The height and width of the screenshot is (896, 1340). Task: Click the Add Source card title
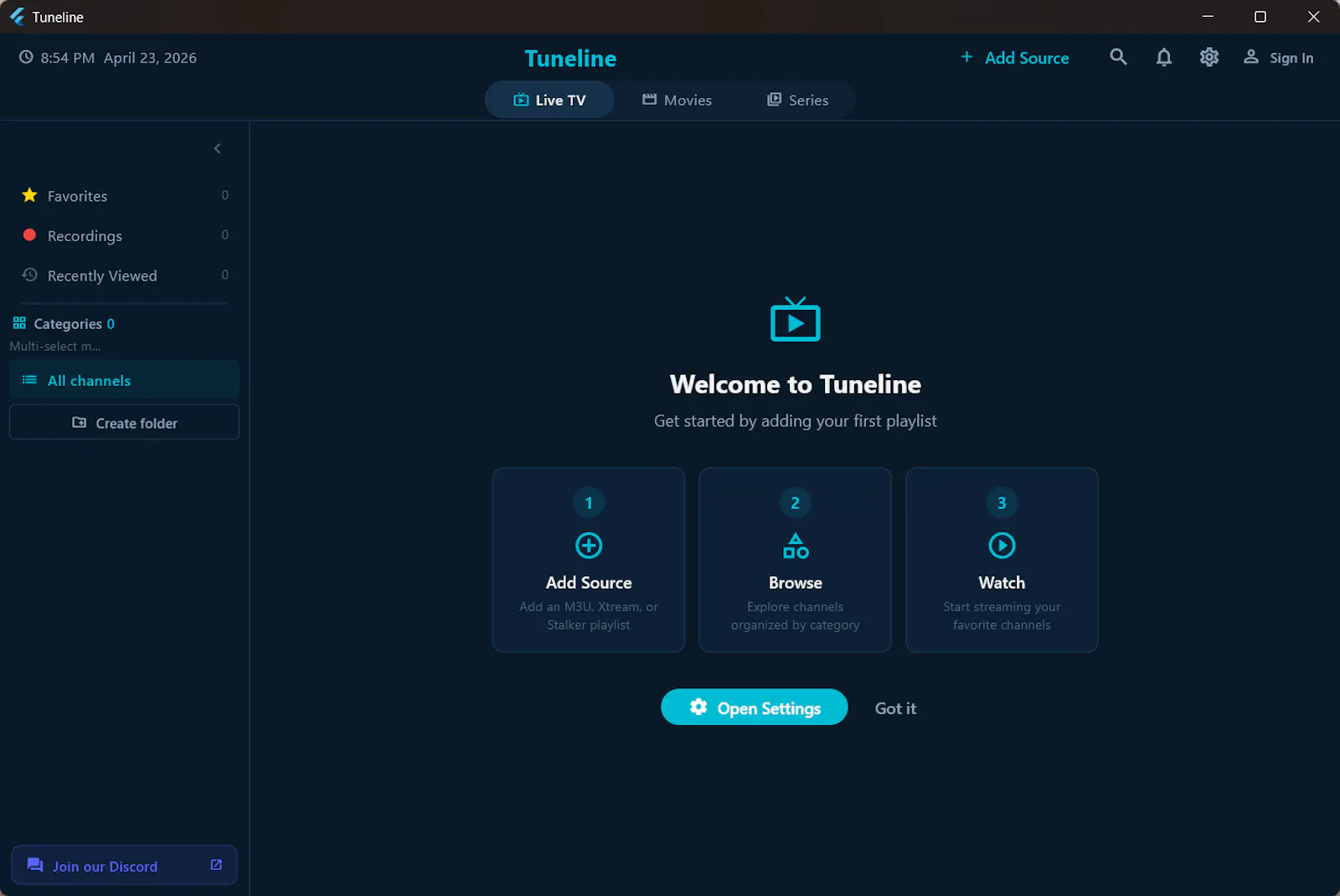[589, 582]
